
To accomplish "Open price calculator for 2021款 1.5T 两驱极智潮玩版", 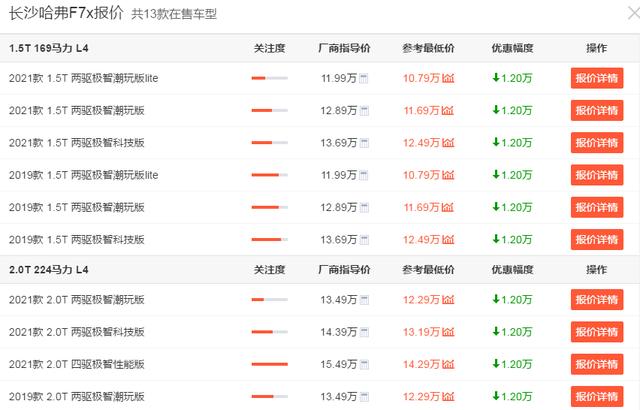I will 364,111.
